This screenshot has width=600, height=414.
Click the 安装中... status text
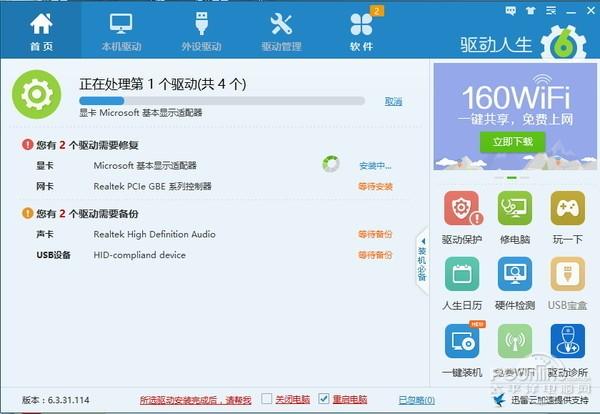375,166
